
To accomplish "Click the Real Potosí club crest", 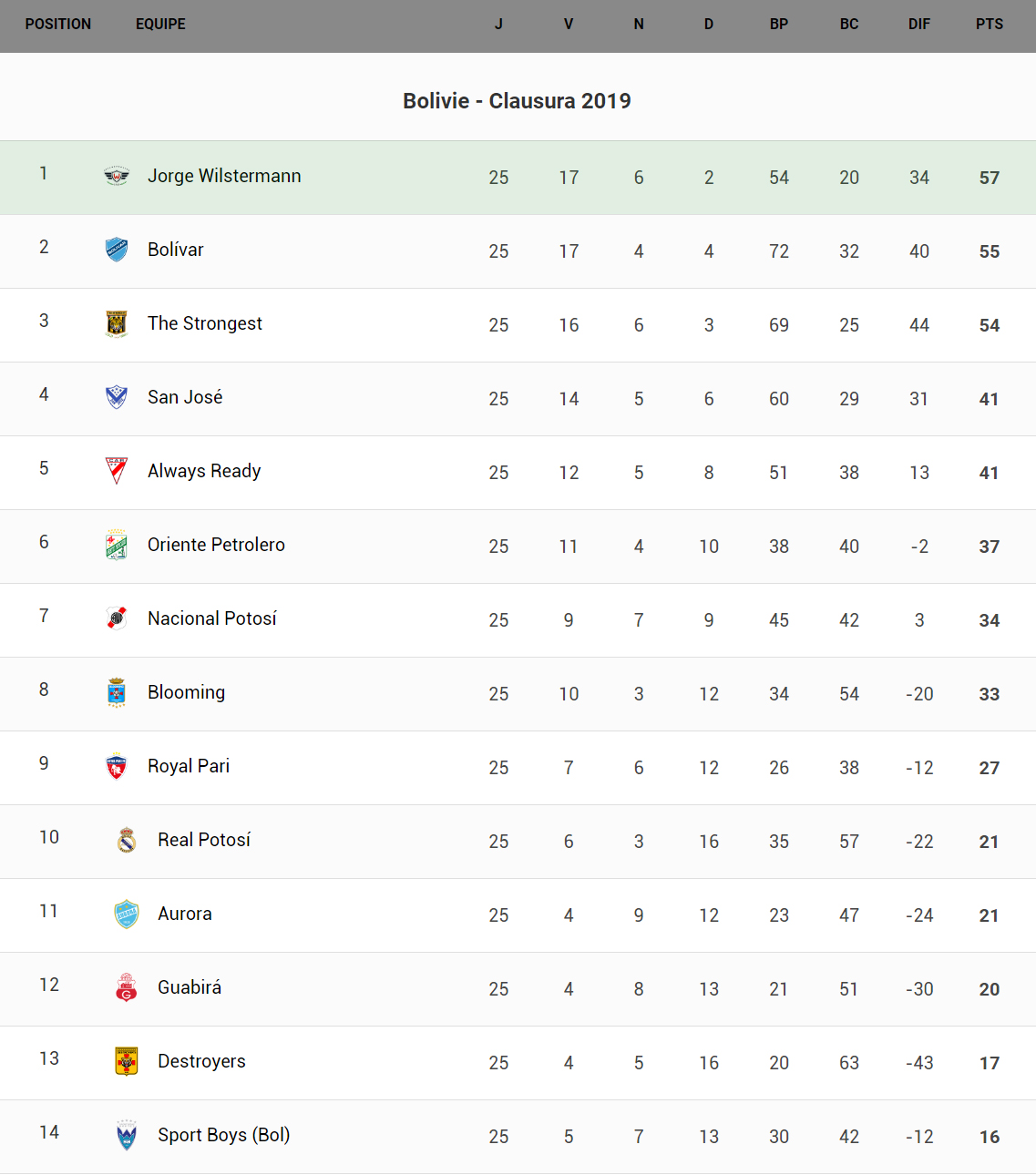I will [x=127, y=840].
